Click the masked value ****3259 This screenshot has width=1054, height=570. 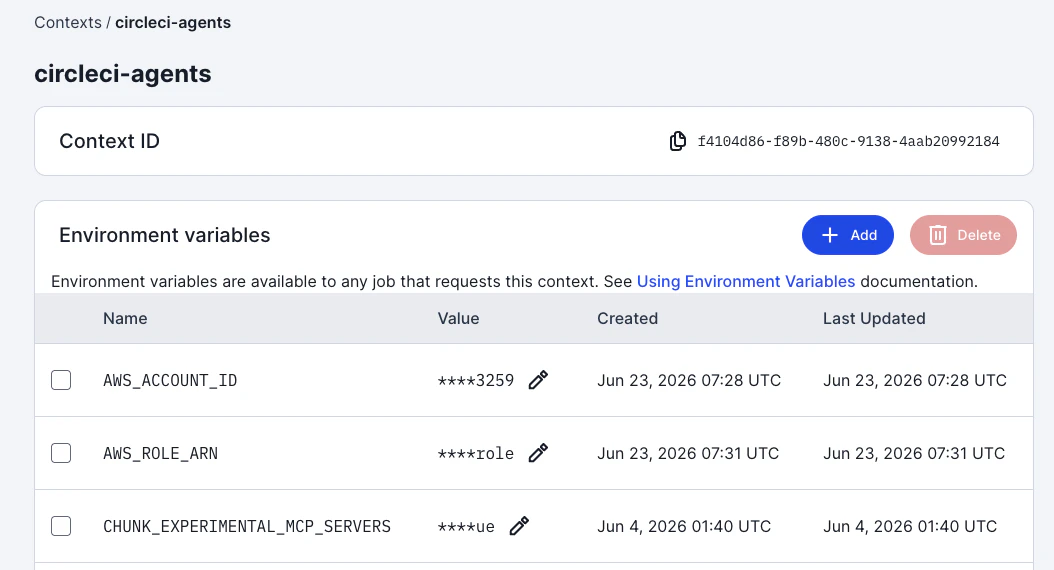point(476,380)
